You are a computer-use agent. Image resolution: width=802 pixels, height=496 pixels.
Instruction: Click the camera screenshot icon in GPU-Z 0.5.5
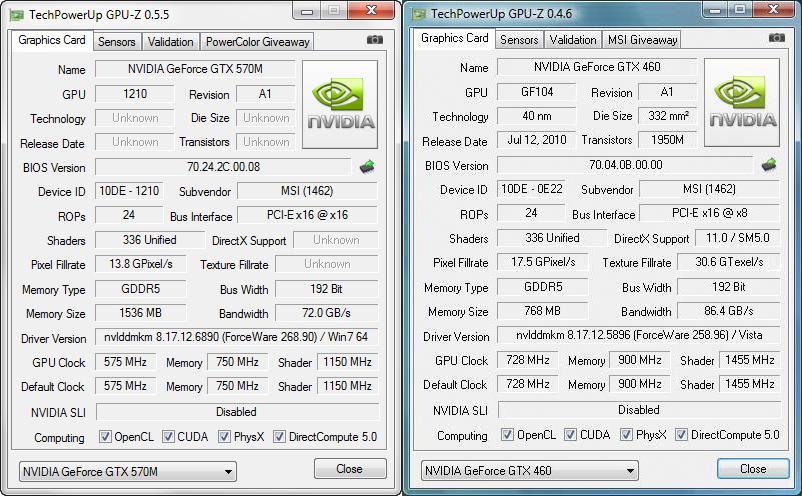tap(375, 41)
